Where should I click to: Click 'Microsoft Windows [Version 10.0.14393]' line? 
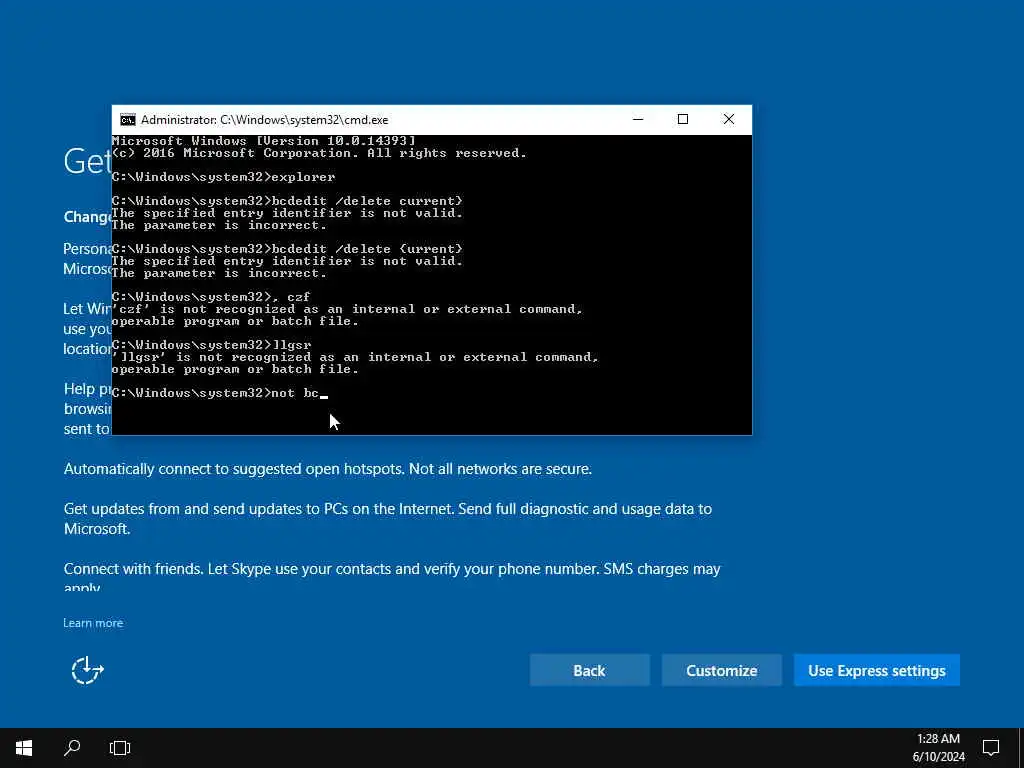click(x=263, y=141)
